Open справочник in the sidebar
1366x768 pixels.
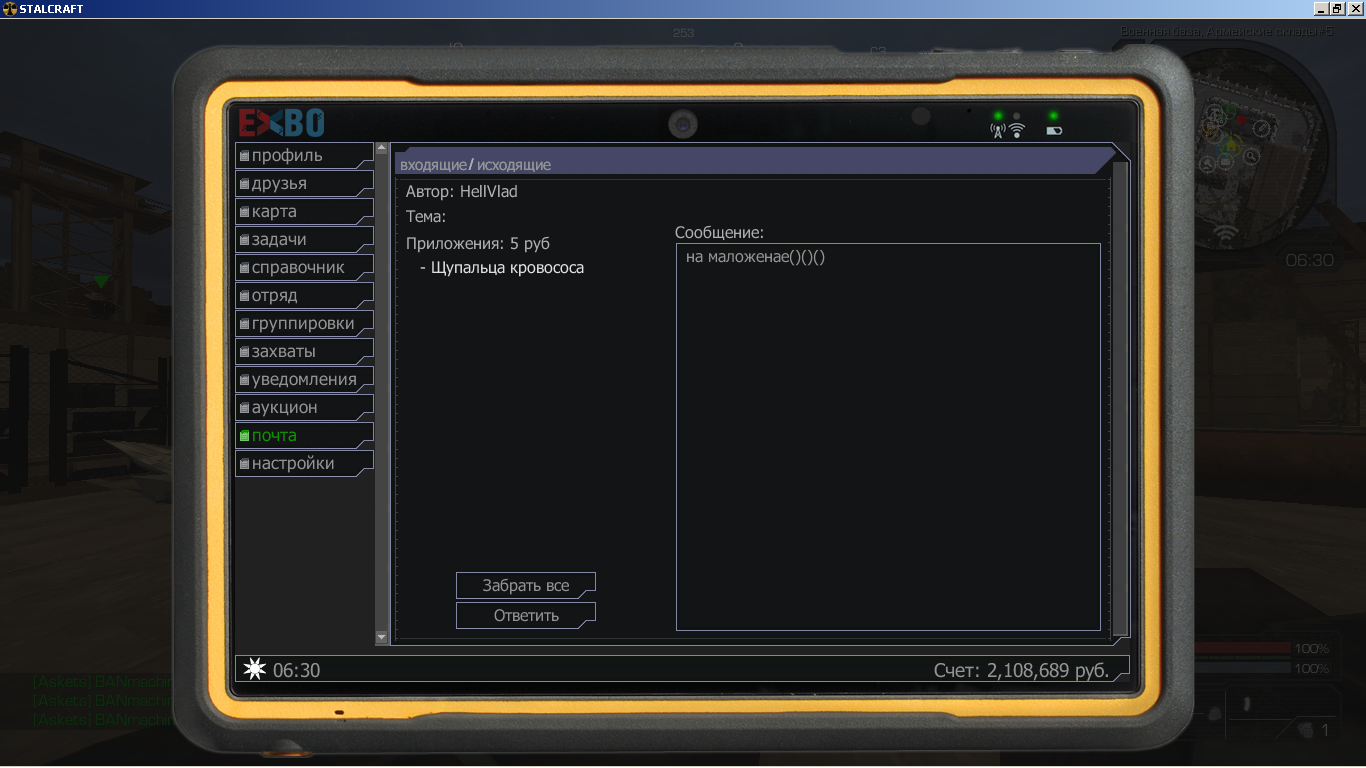click(304, 268)
